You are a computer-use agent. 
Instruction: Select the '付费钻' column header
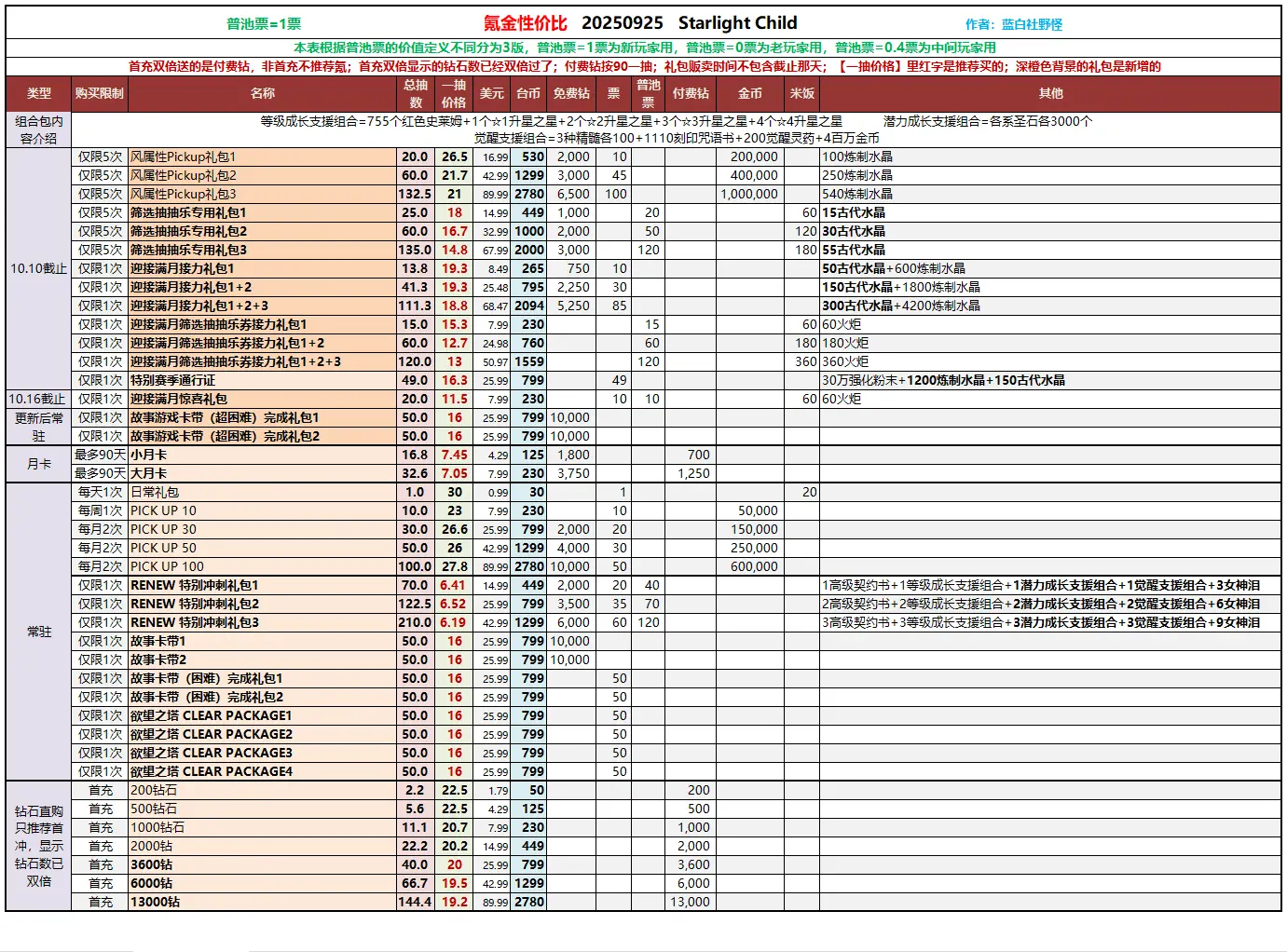pyautogui.click(x=691, y=93)
